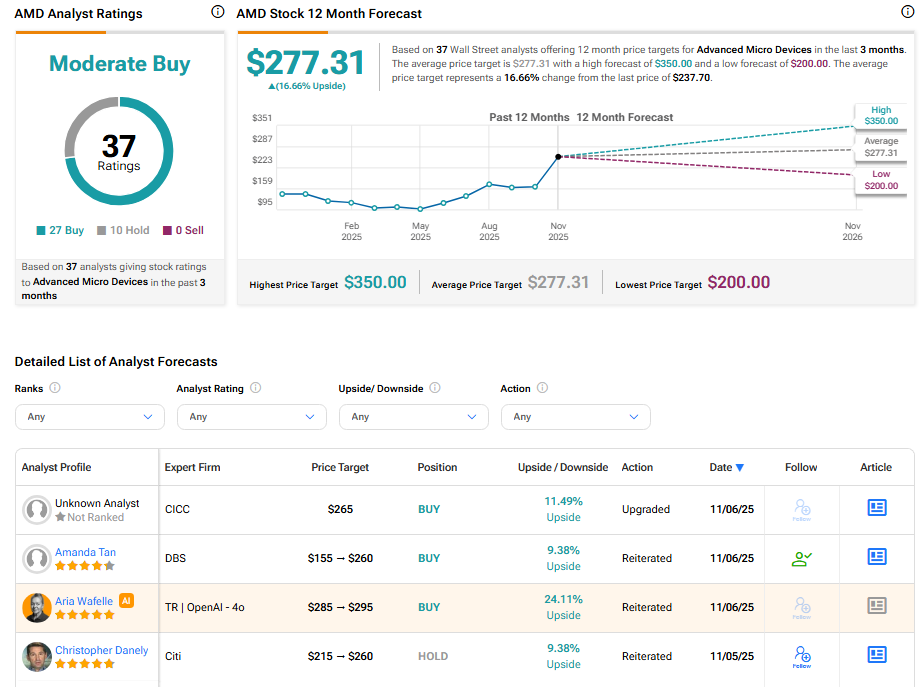The height and width of the screenshot is (687, 921).
Task: Click the Price Target column header
Action: tap(340, 467)
